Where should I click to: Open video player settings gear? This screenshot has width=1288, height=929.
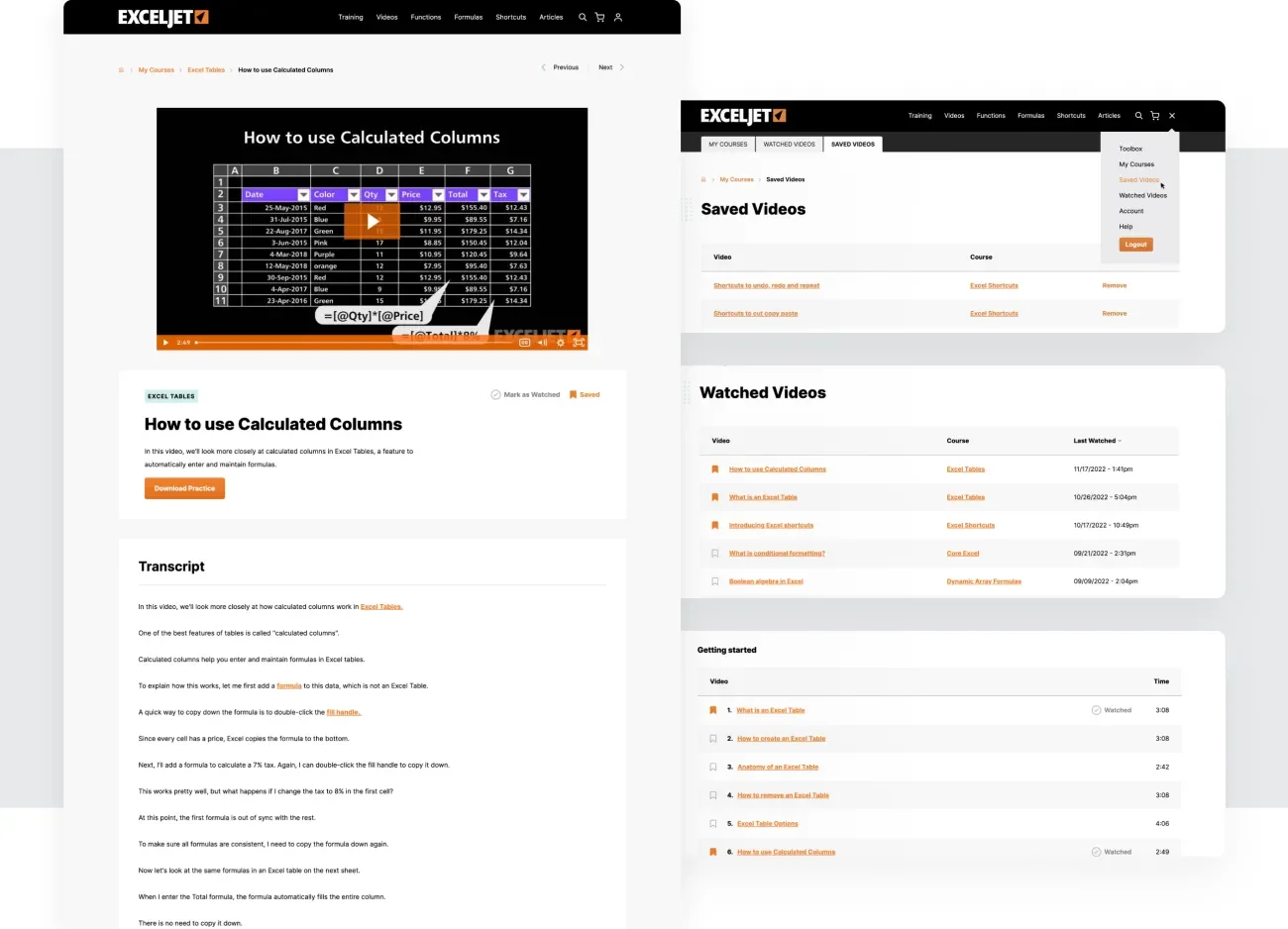[x=561, y=343]
